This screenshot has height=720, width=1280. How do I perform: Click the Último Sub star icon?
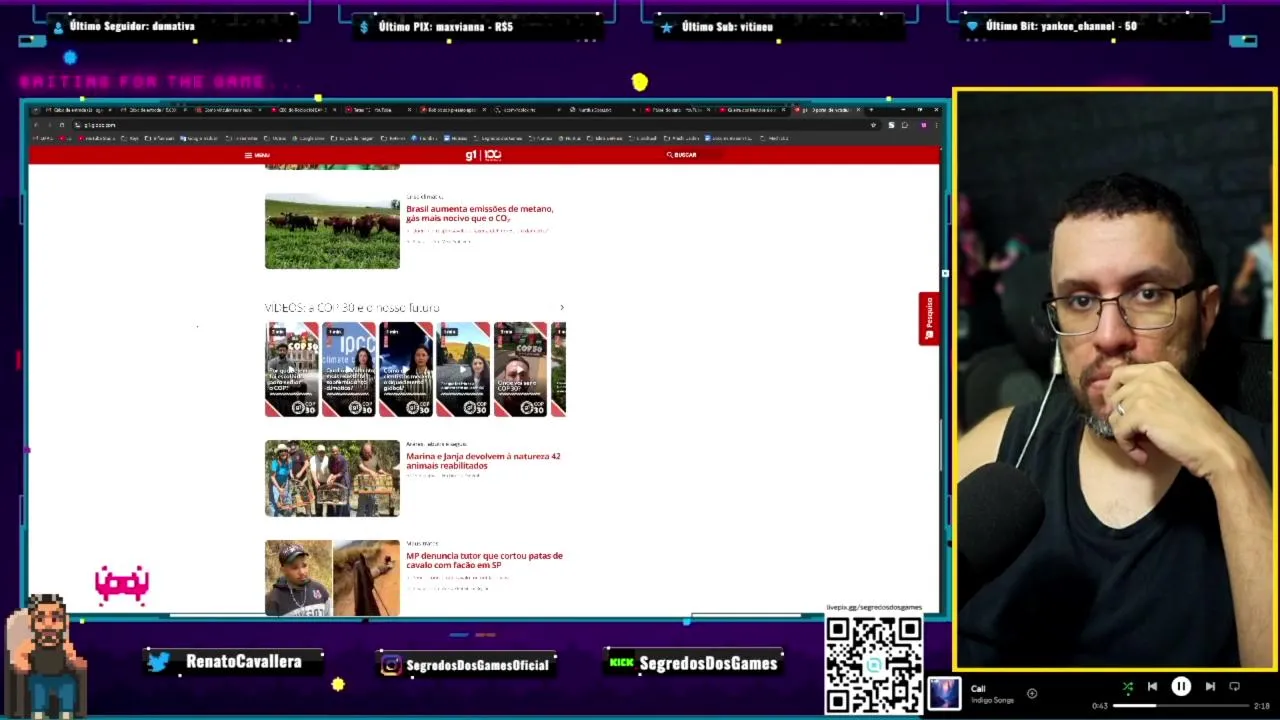[666, 27]
